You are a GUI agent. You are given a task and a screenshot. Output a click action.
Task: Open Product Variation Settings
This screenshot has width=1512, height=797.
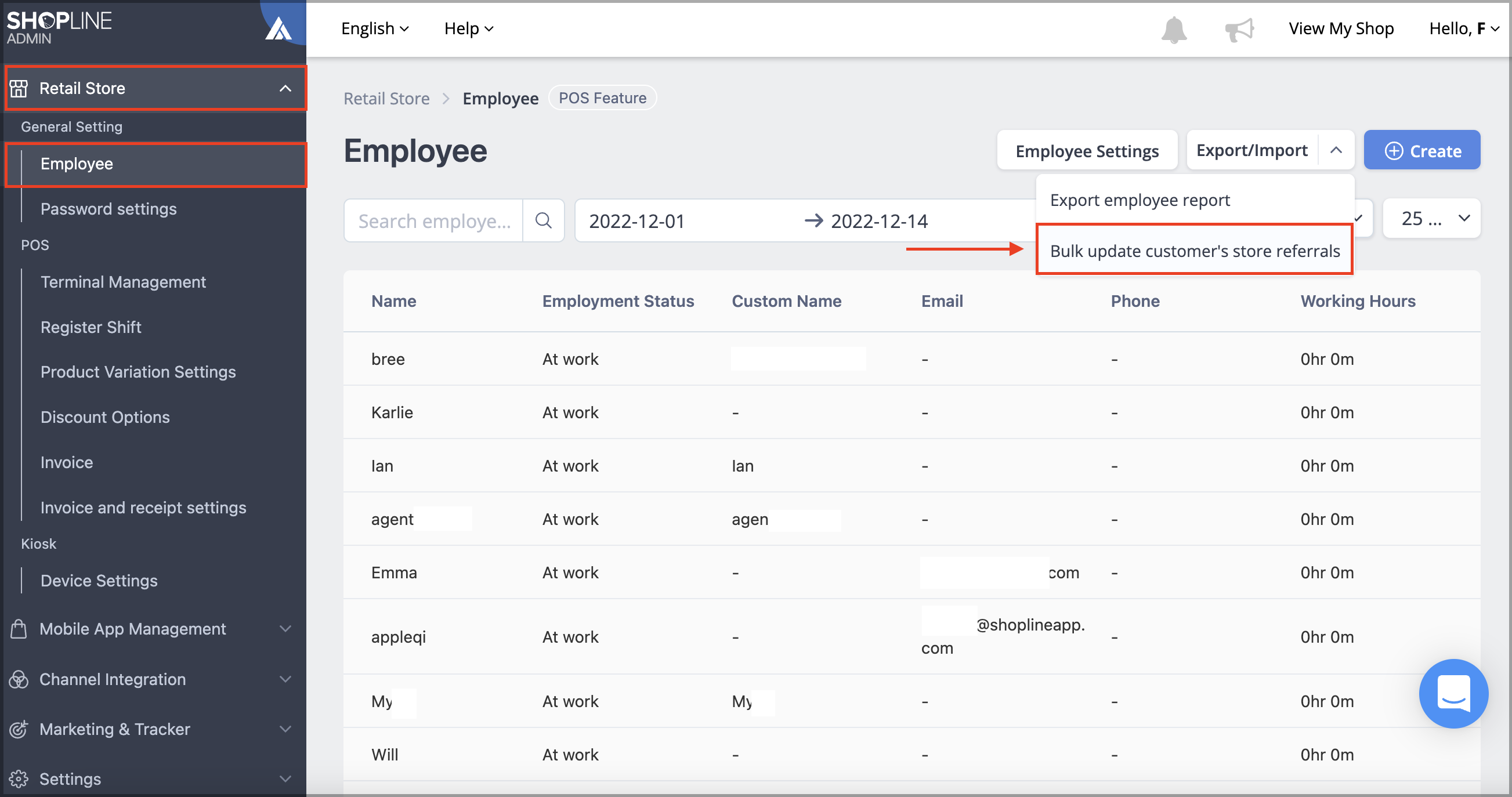coord(138,372)
